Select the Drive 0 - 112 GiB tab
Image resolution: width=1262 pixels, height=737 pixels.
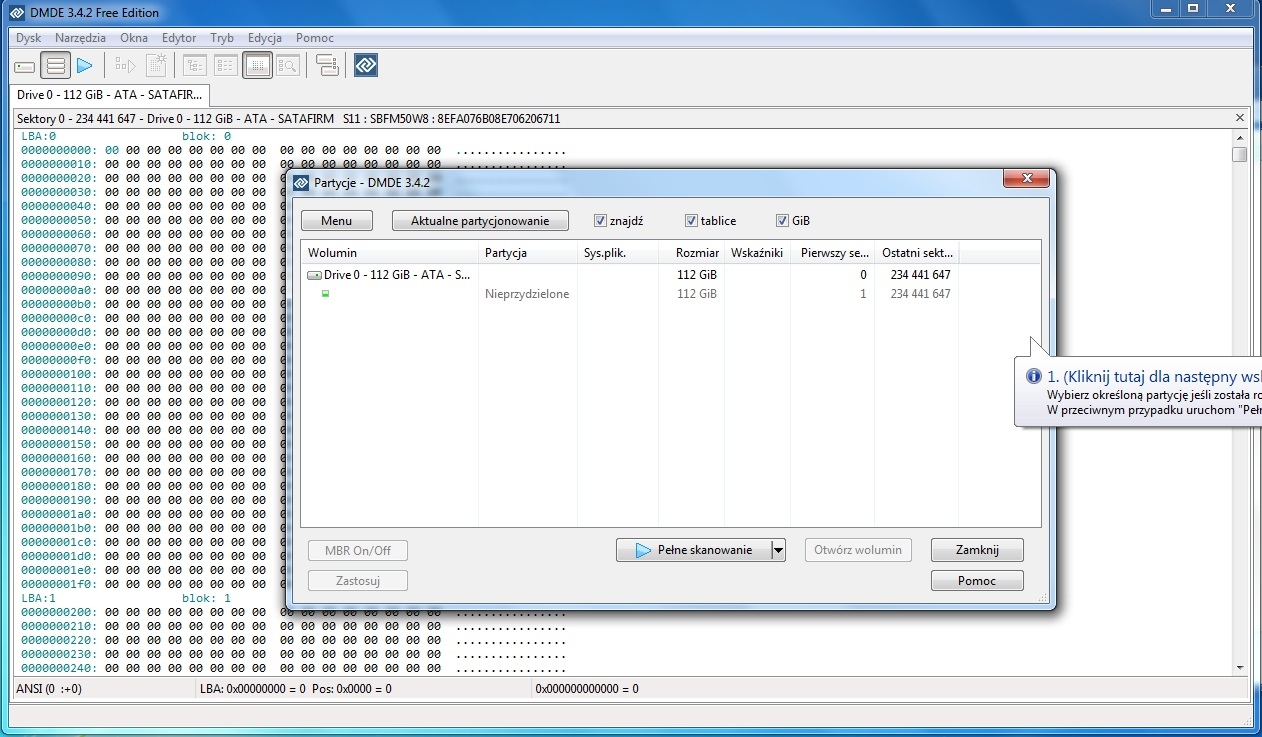coord(110,95)
